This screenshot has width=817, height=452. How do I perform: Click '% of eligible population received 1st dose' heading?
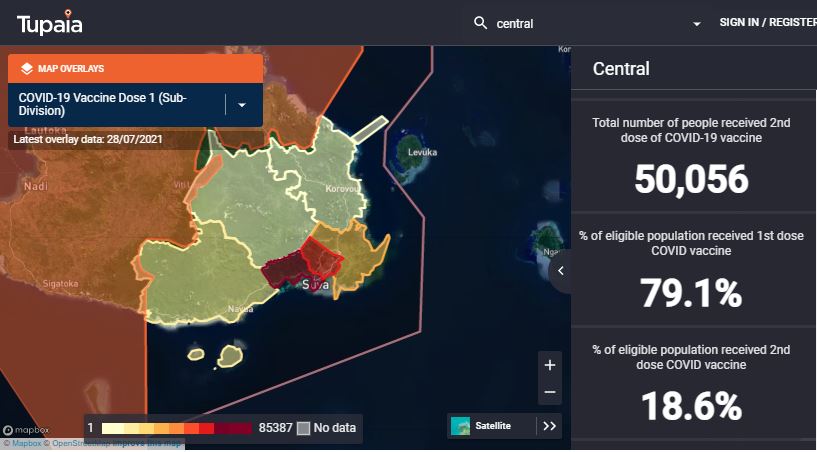(x=691, y=243)
